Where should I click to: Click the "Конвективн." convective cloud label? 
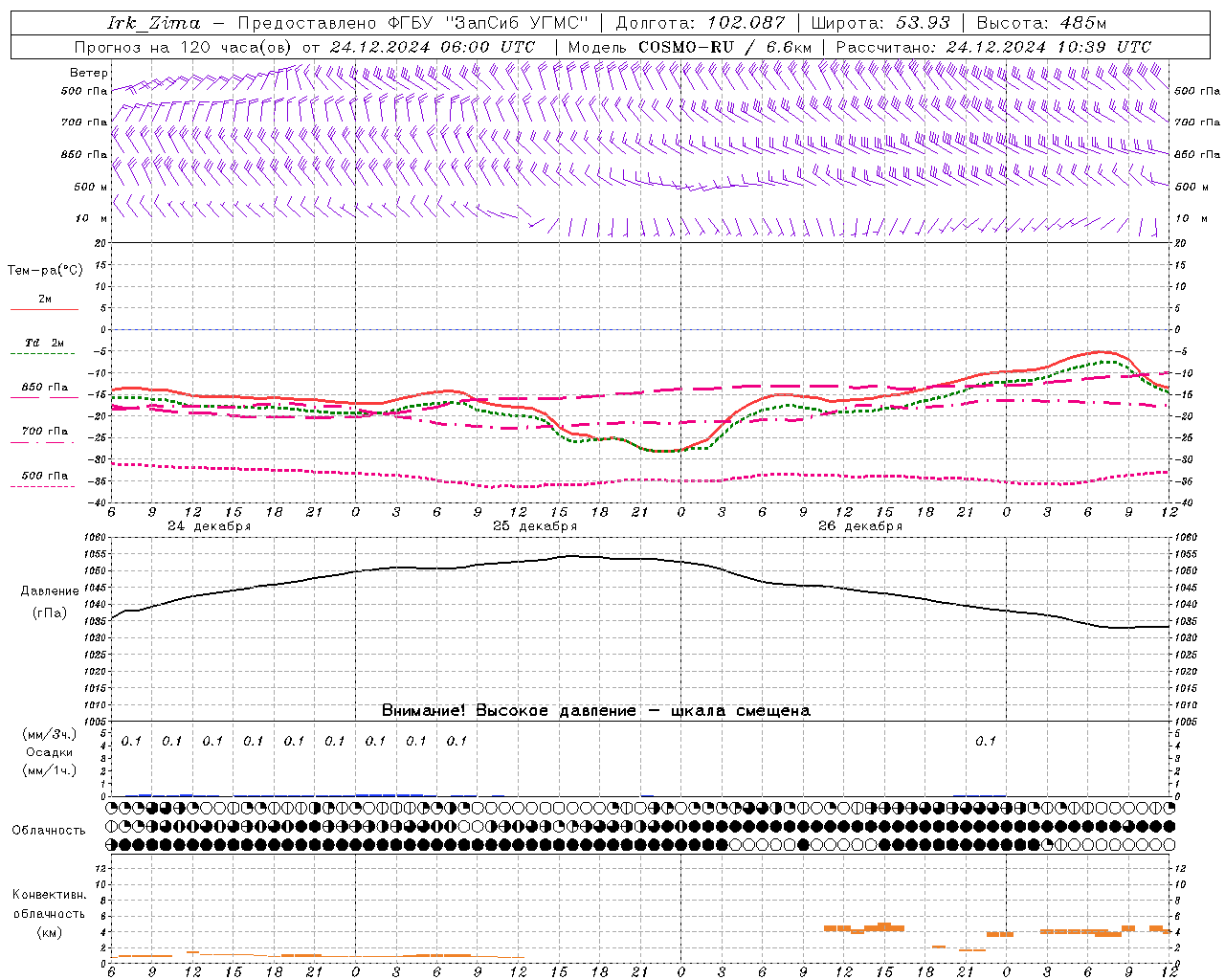coord(50,895)
